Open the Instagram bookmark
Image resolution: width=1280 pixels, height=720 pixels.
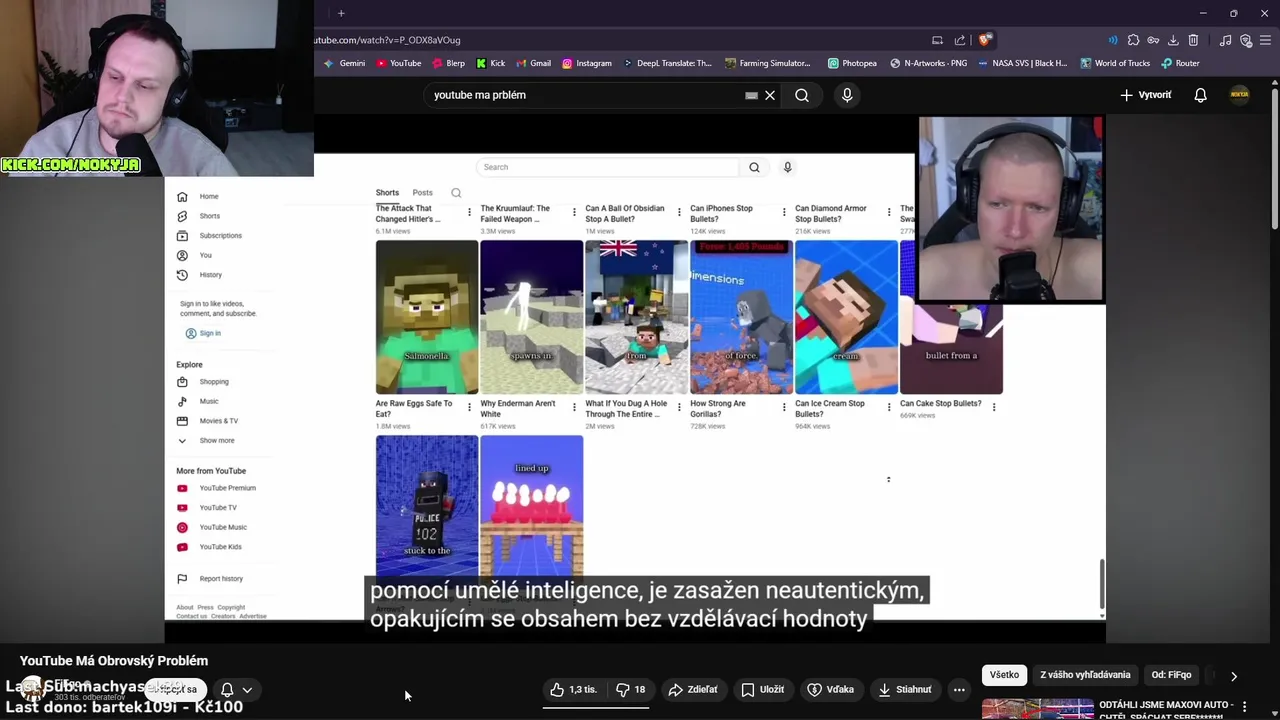pos(586,63)
